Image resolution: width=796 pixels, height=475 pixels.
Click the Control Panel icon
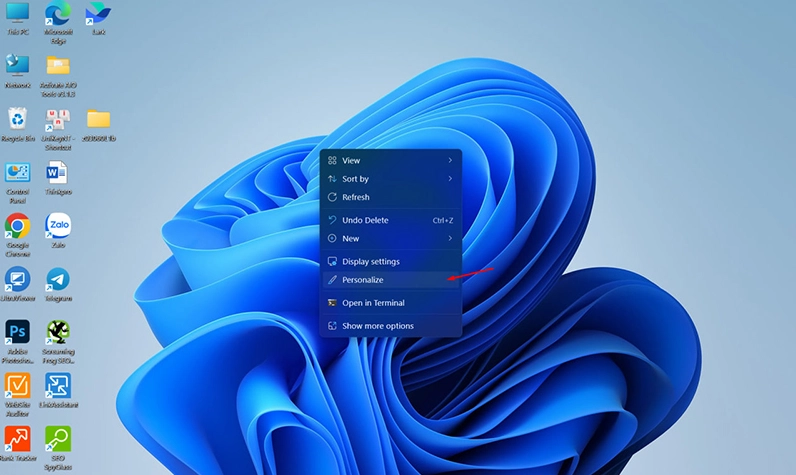(x=18, y=174)
